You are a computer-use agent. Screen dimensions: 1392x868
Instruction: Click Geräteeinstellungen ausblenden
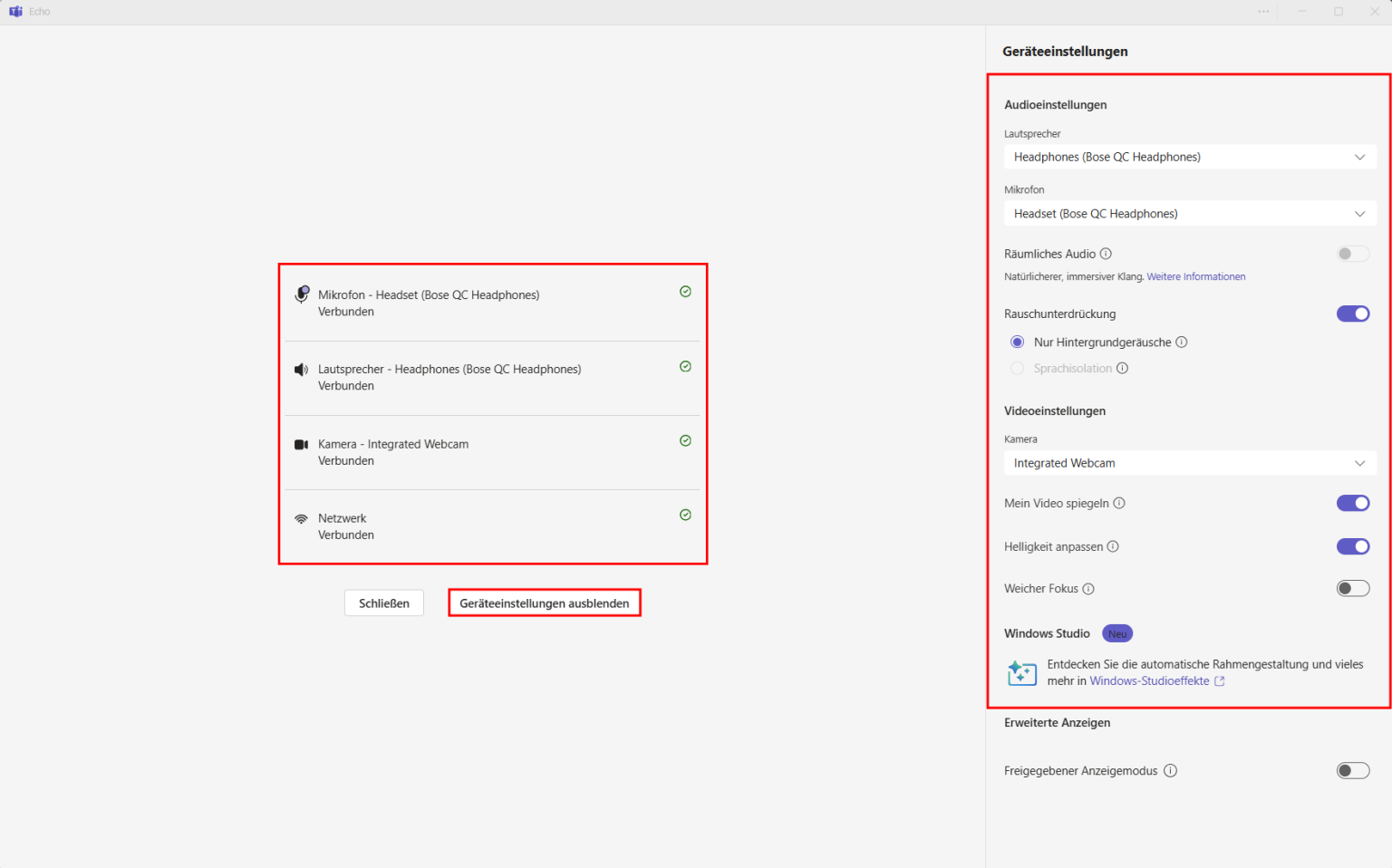coord(544,603)
